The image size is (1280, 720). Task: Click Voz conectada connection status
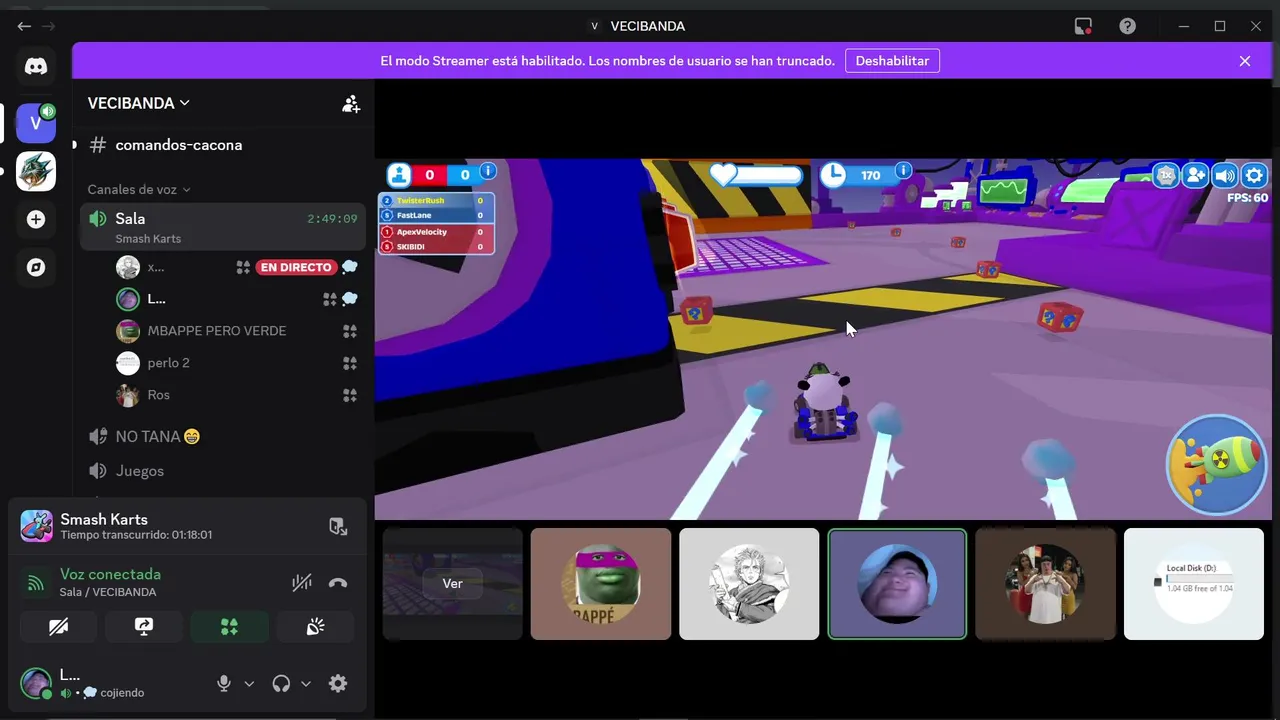point(110,574)
